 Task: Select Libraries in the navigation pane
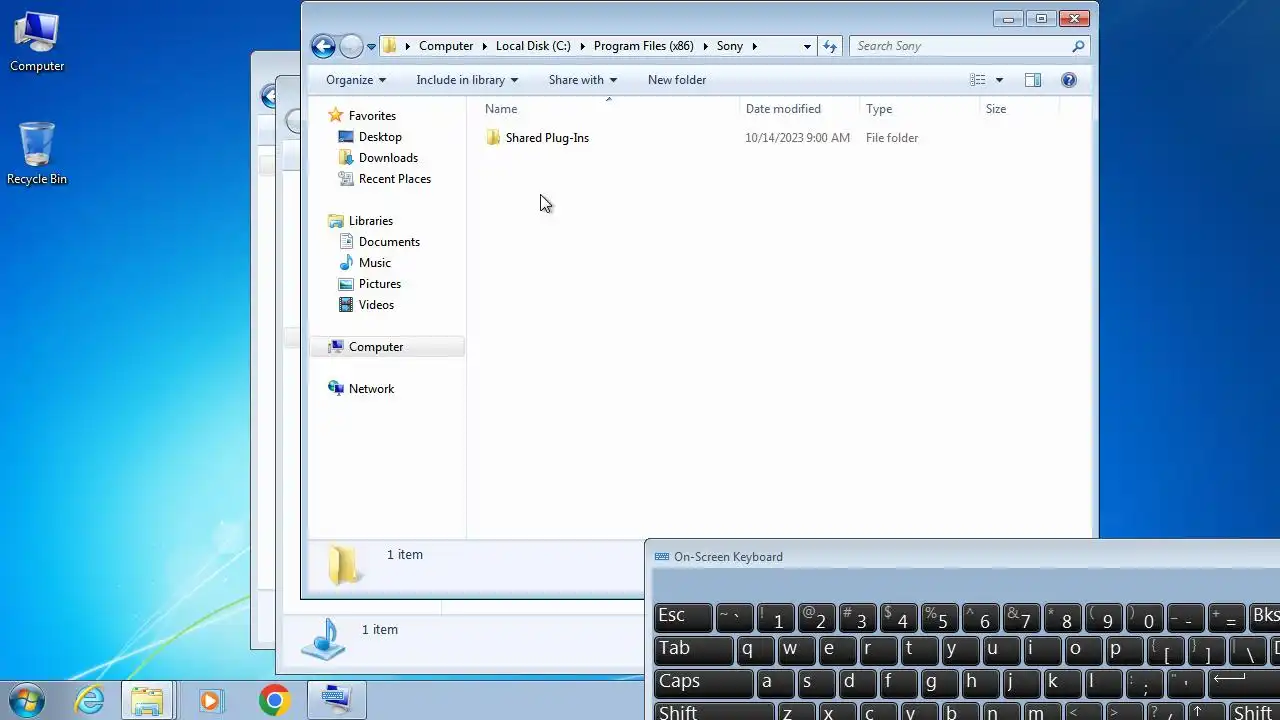pos(370,221)
